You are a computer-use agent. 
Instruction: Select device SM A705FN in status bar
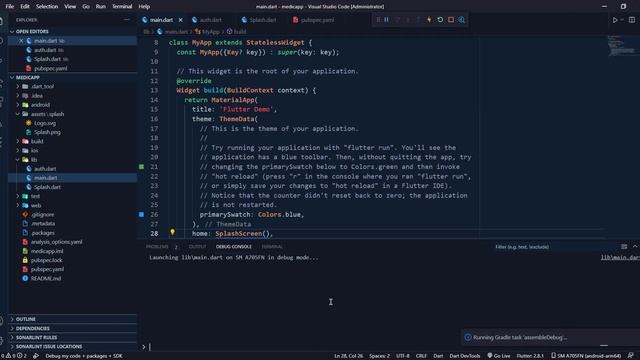click(586, 356)
